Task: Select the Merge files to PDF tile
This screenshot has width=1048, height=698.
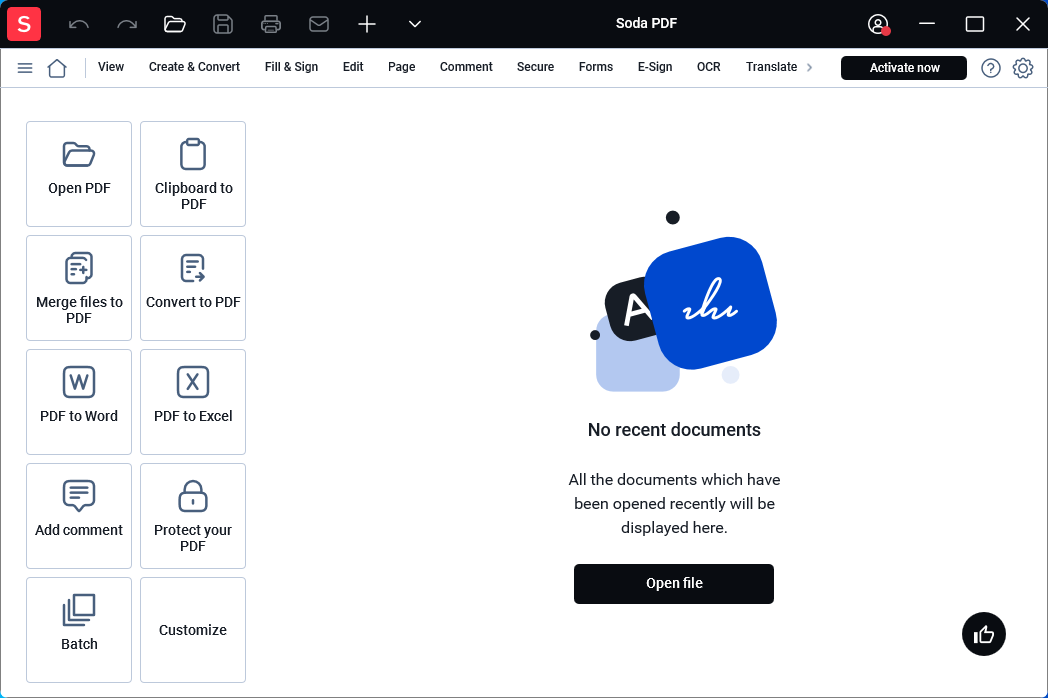Action: point(79,288)
